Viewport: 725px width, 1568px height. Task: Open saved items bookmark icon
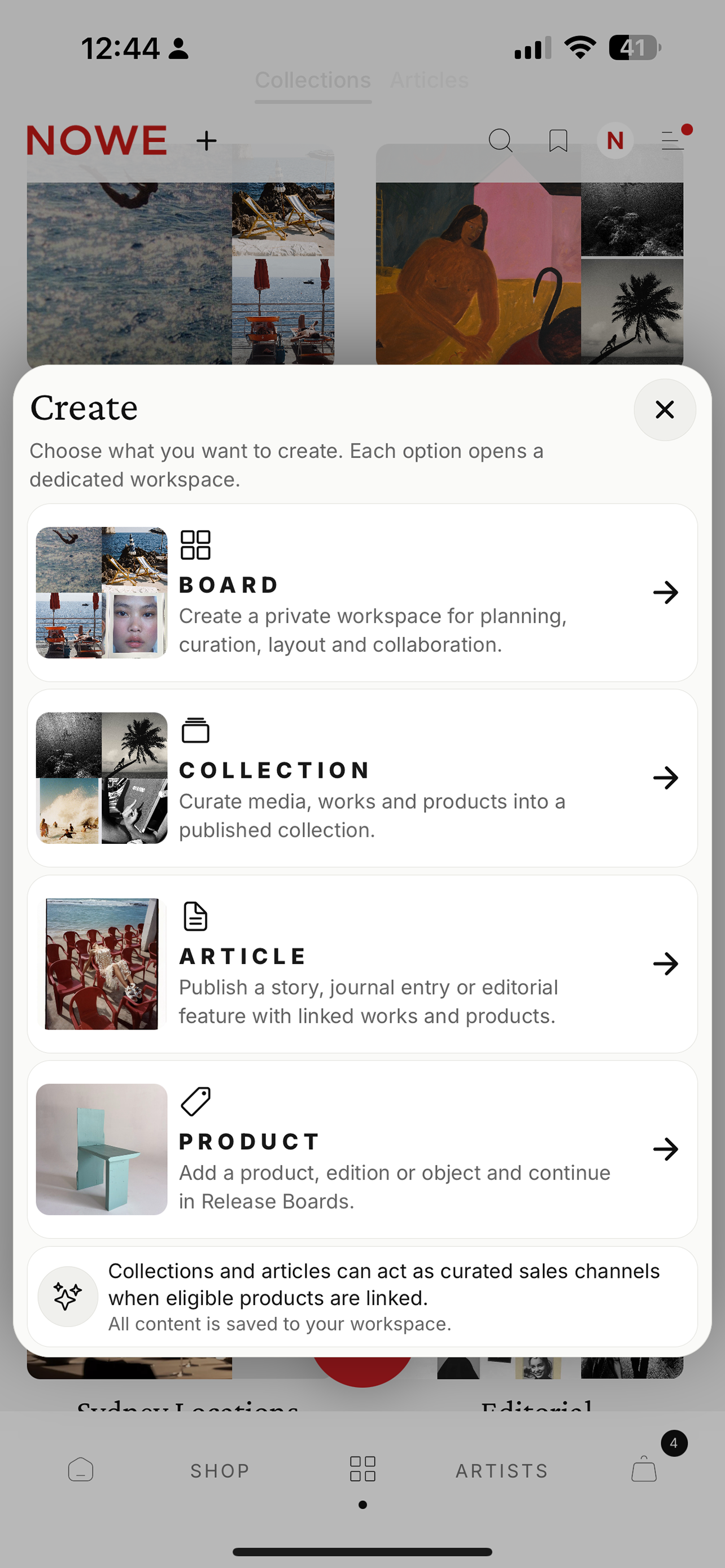(x=558, y=141)
